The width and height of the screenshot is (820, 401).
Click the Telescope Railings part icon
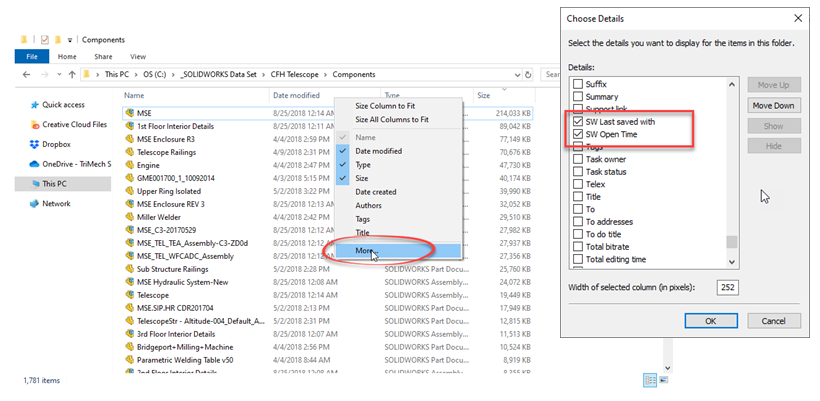pyautogui.click(x=130, y=152)
